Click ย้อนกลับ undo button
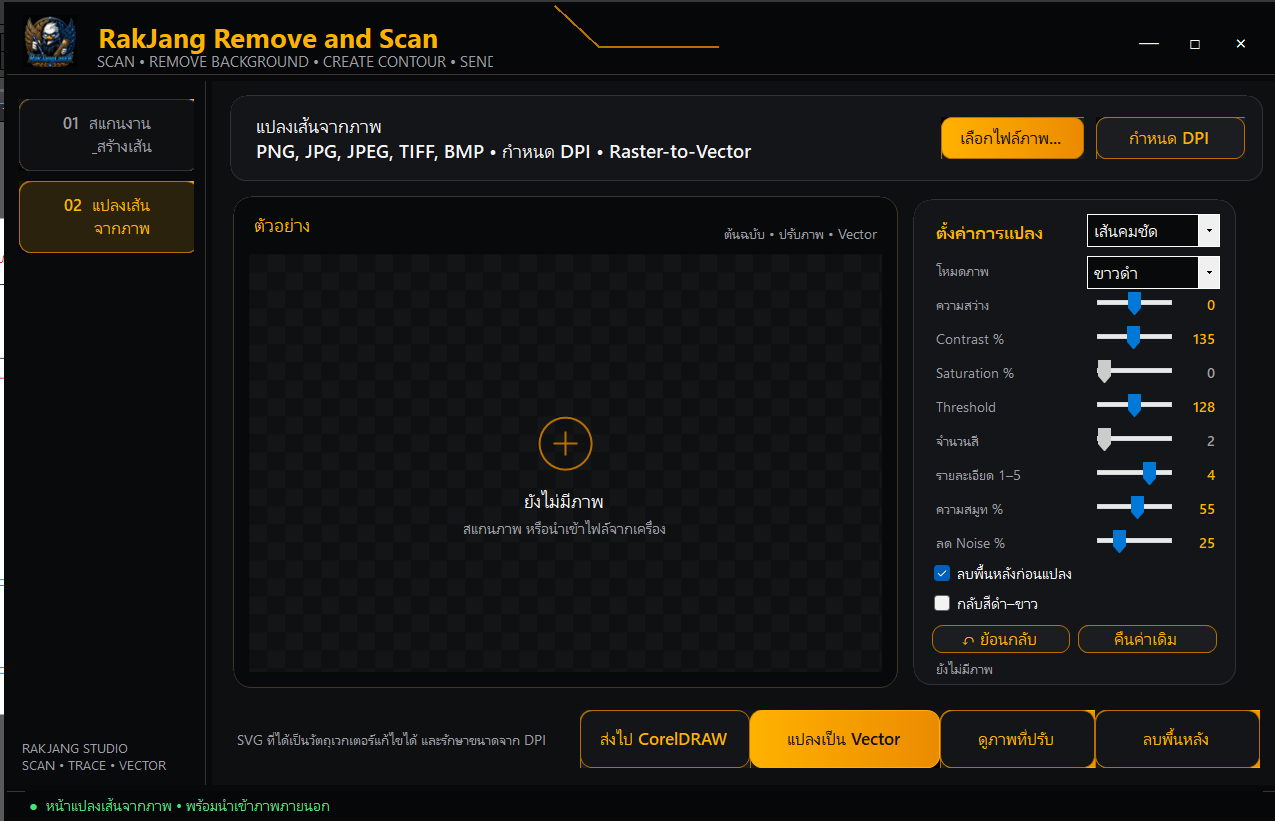 [1001, 639]
